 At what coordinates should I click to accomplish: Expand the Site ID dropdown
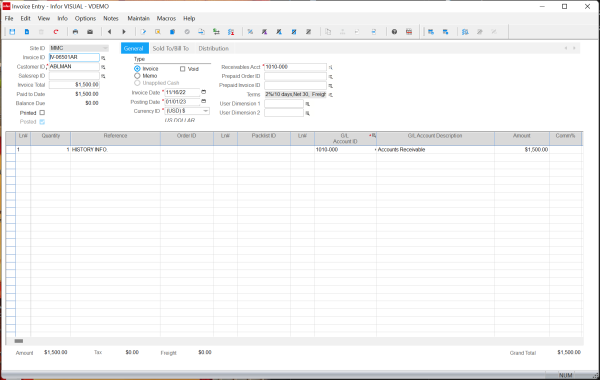(x=104, y=48)
